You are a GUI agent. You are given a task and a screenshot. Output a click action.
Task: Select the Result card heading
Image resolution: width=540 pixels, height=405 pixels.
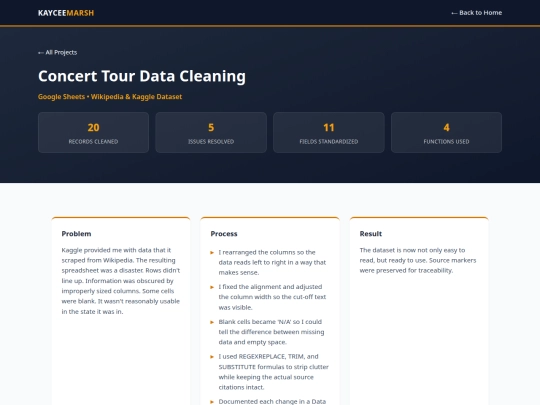point(371,234)
